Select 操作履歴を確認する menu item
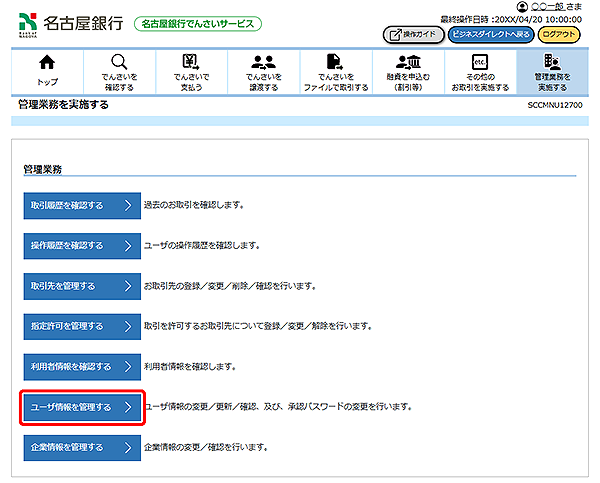 pos(79,245)
